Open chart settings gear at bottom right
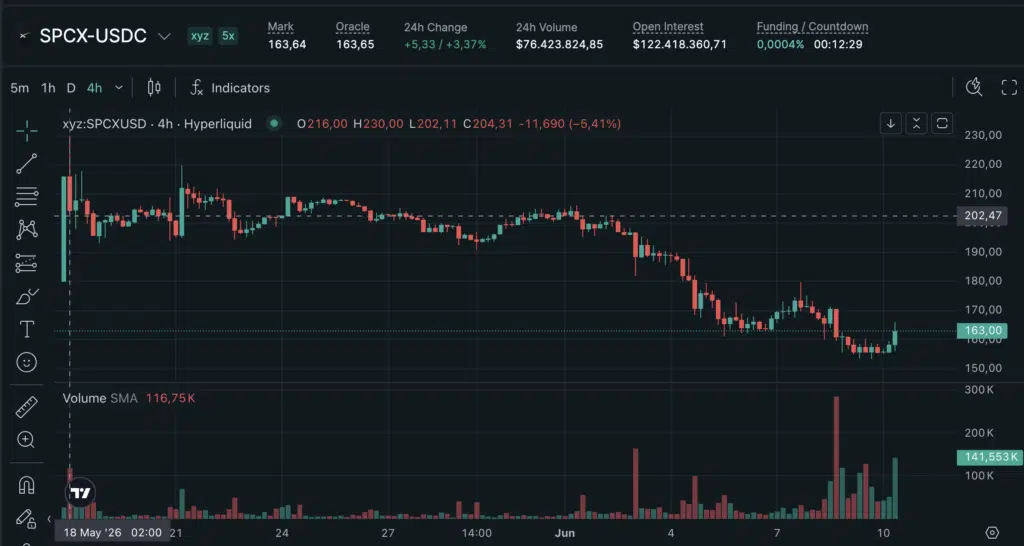 click(992, 532)
